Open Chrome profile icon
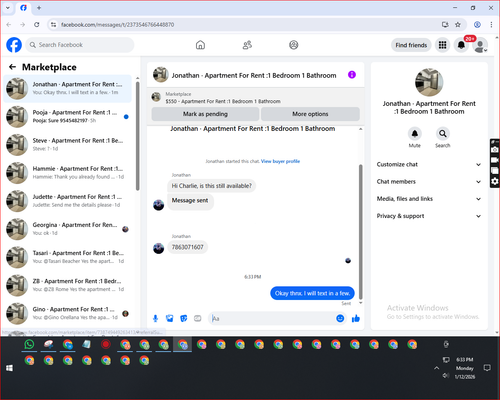Image resolution: width=500 pixels, height=400 pixels. point(477,24)
